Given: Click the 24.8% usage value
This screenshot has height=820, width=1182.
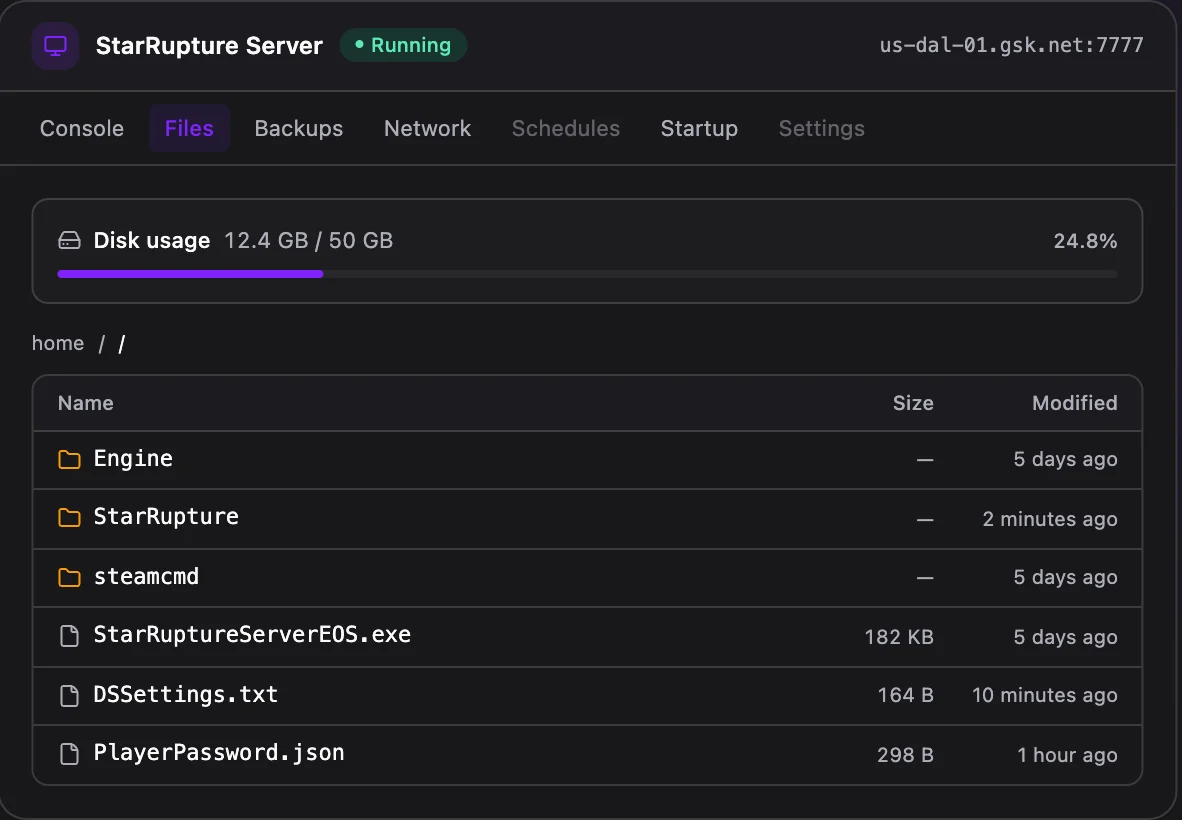Looking at the screenshot, I should click(x=1085, y=241).
